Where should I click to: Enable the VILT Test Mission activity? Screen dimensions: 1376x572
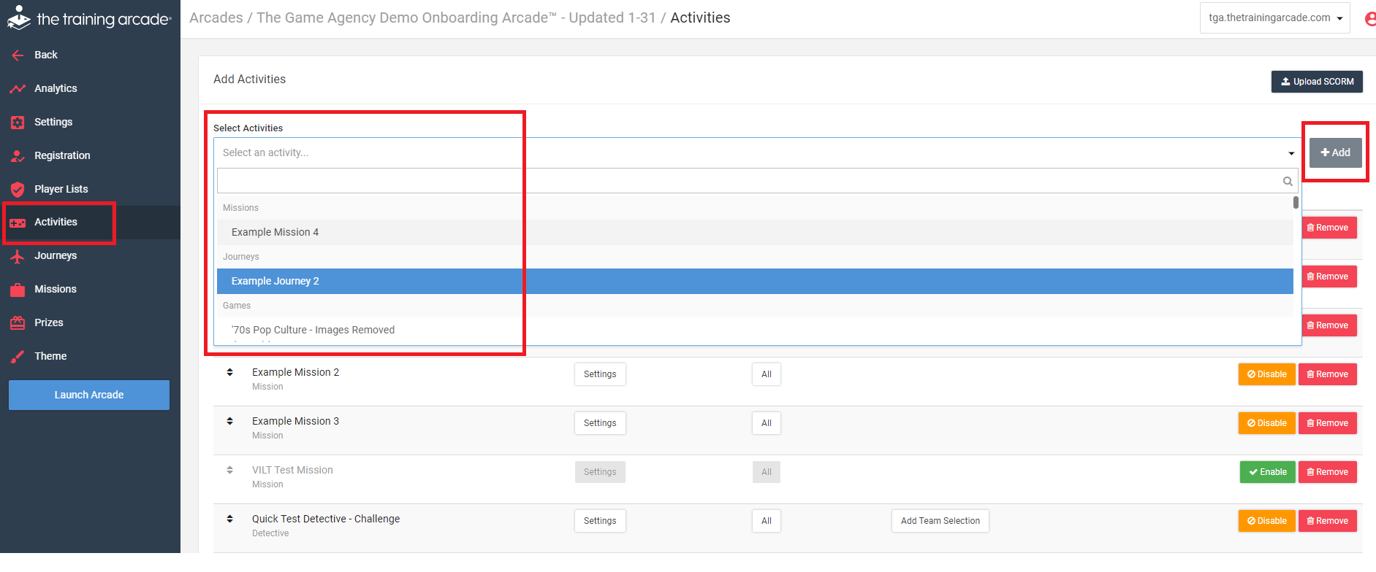coord(1267,472)
